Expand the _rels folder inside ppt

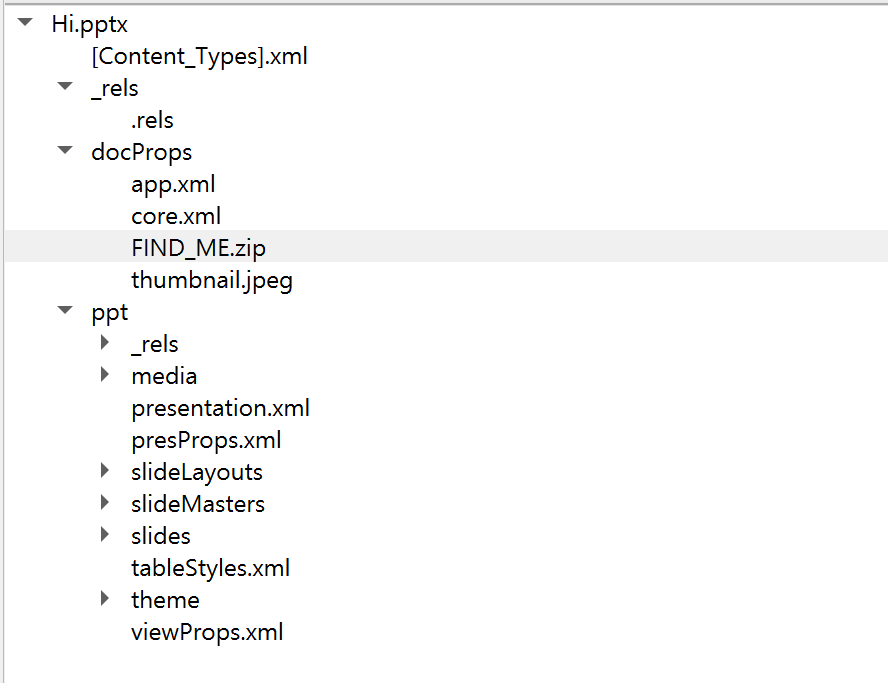pos(105,343)
